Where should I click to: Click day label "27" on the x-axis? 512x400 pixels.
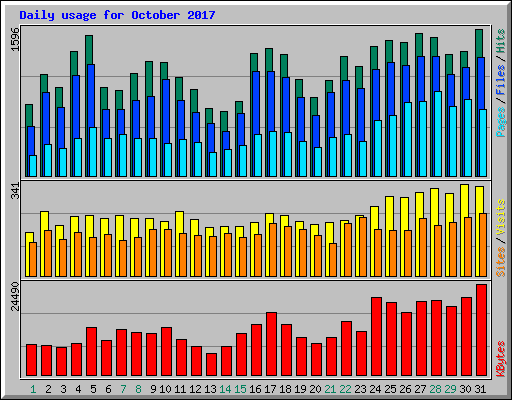click(420, 389)
